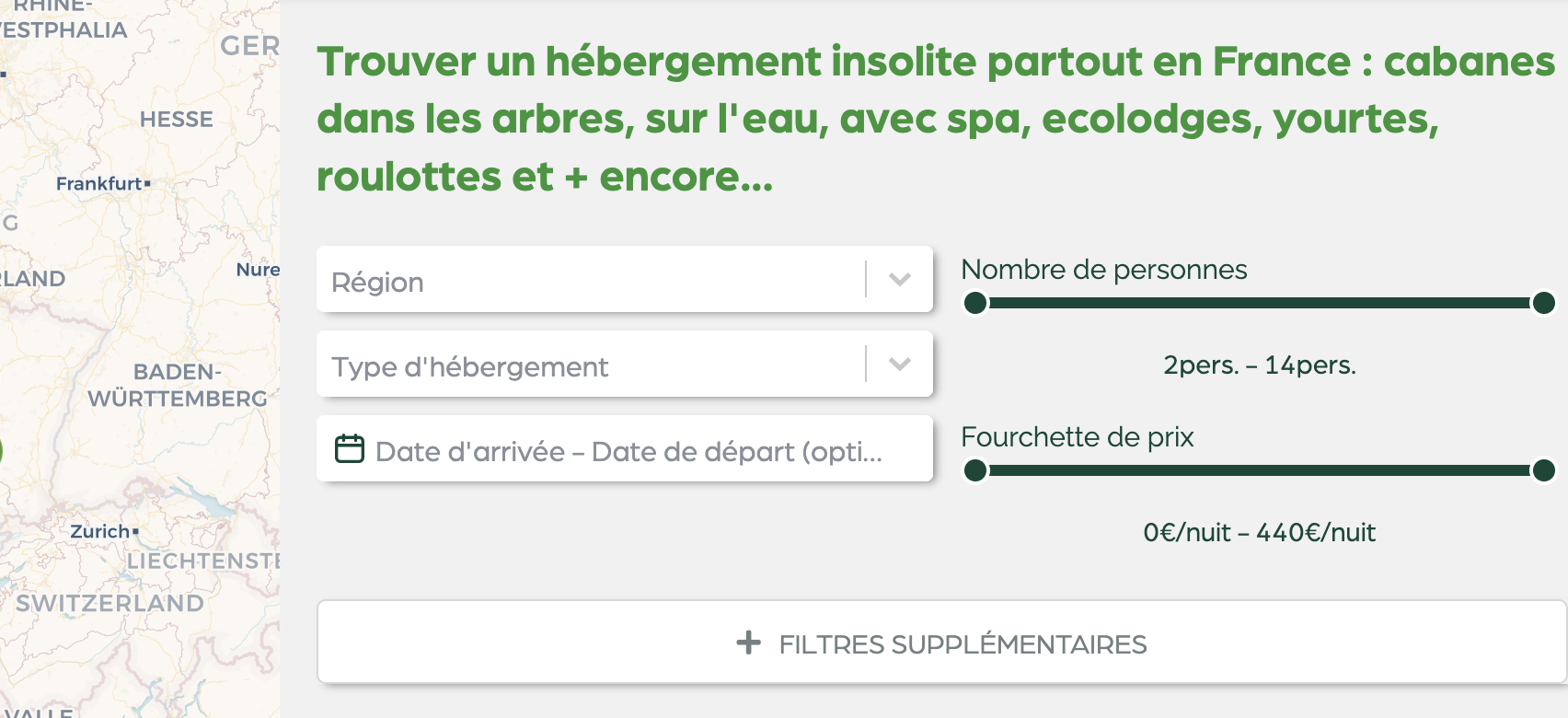This screenshot has height=718, width=1568.
Task: Open the Région select field
Action: click(x=589, y=280)
